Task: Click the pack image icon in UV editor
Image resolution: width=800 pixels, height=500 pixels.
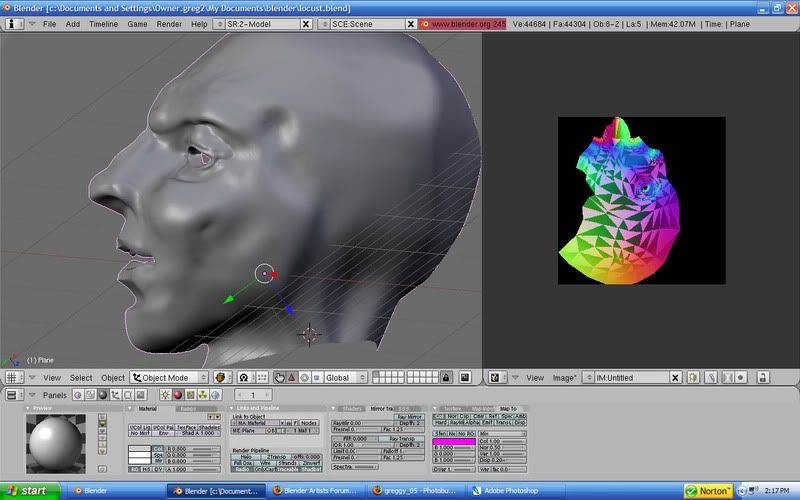Action: [x=692, y=378]
